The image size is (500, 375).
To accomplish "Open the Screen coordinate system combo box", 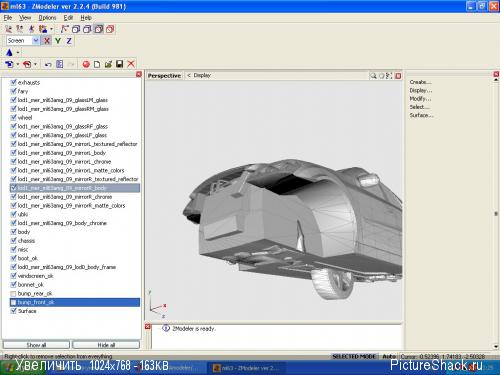I will [x=23, y=41].
